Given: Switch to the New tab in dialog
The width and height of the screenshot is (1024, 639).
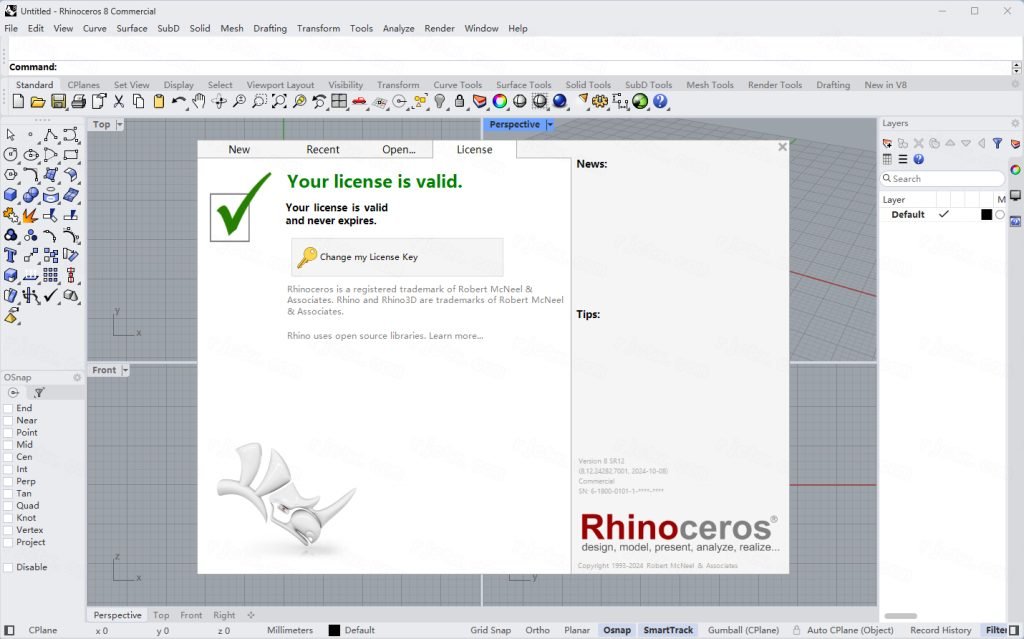Looking at the screenshot, I should click(239, 149).
